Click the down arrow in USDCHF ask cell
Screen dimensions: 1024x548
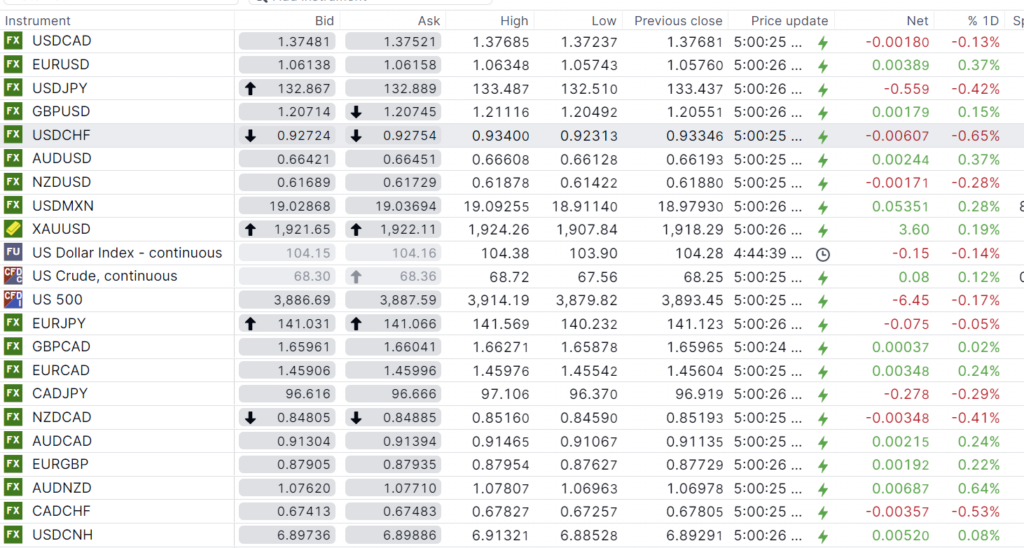pos(356,135)
